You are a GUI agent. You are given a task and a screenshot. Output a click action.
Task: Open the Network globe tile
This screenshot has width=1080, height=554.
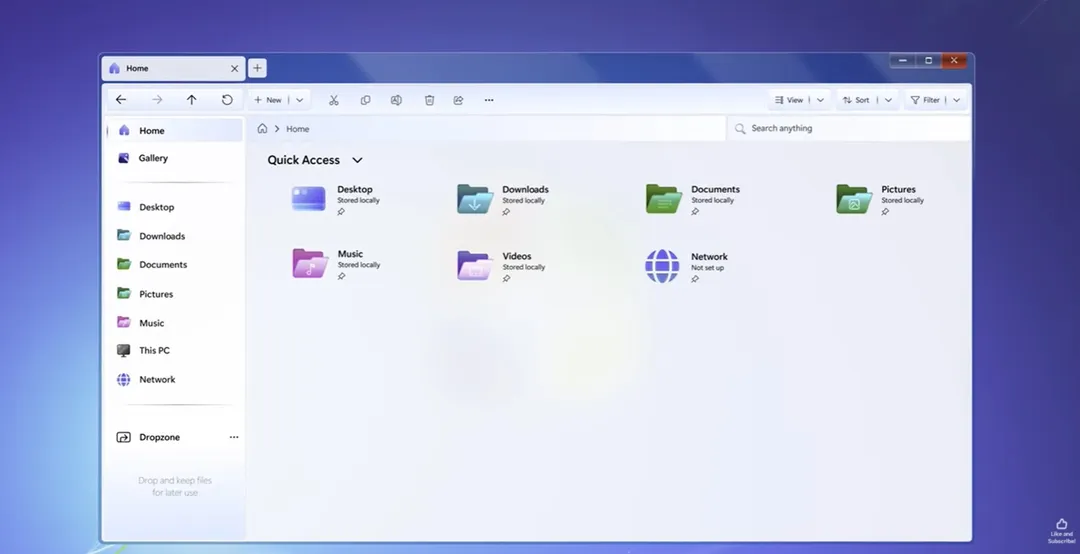click(x=662, y=266)
